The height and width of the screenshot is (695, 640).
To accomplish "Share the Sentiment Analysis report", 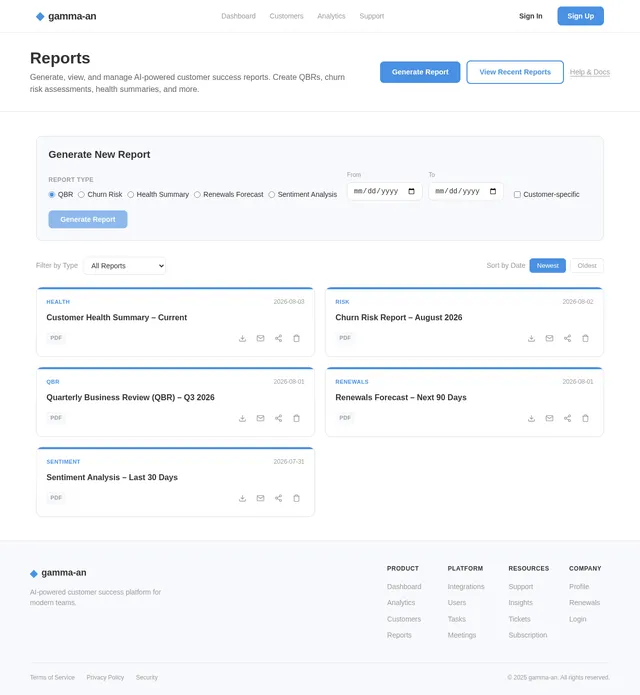I will (x=278, y=498).
